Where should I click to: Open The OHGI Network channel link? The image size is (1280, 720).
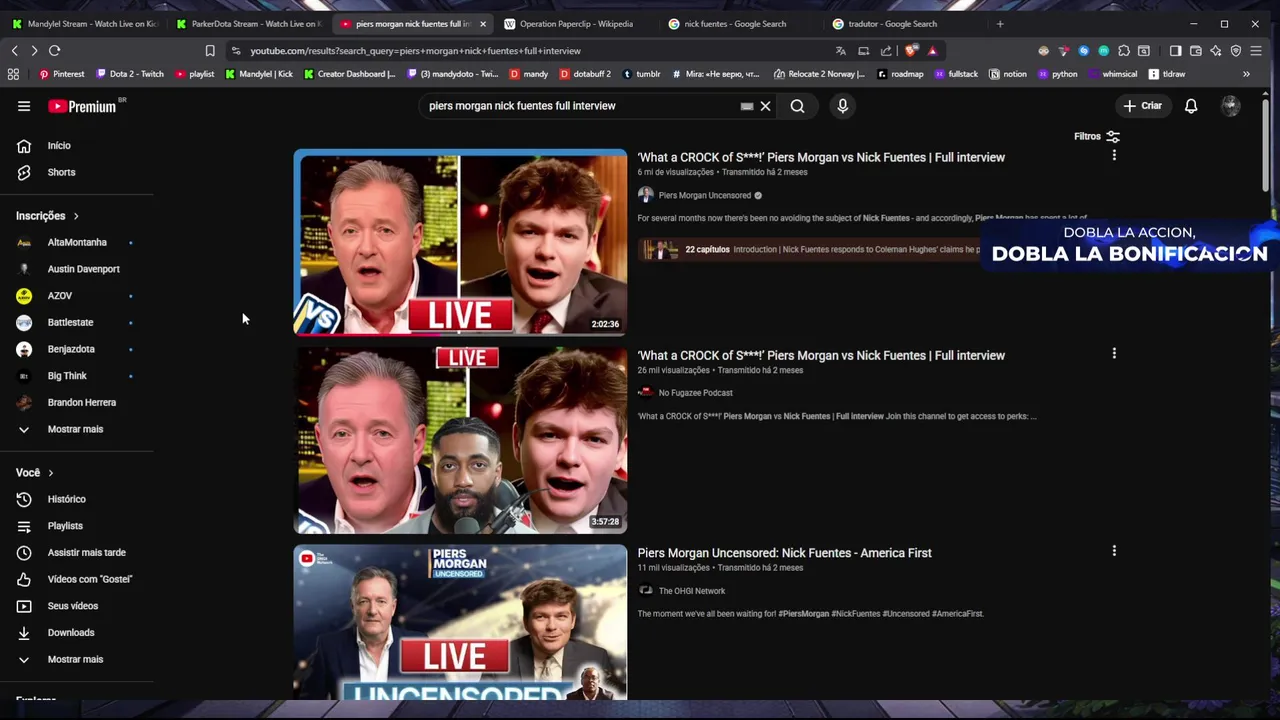tap(692, 591)
